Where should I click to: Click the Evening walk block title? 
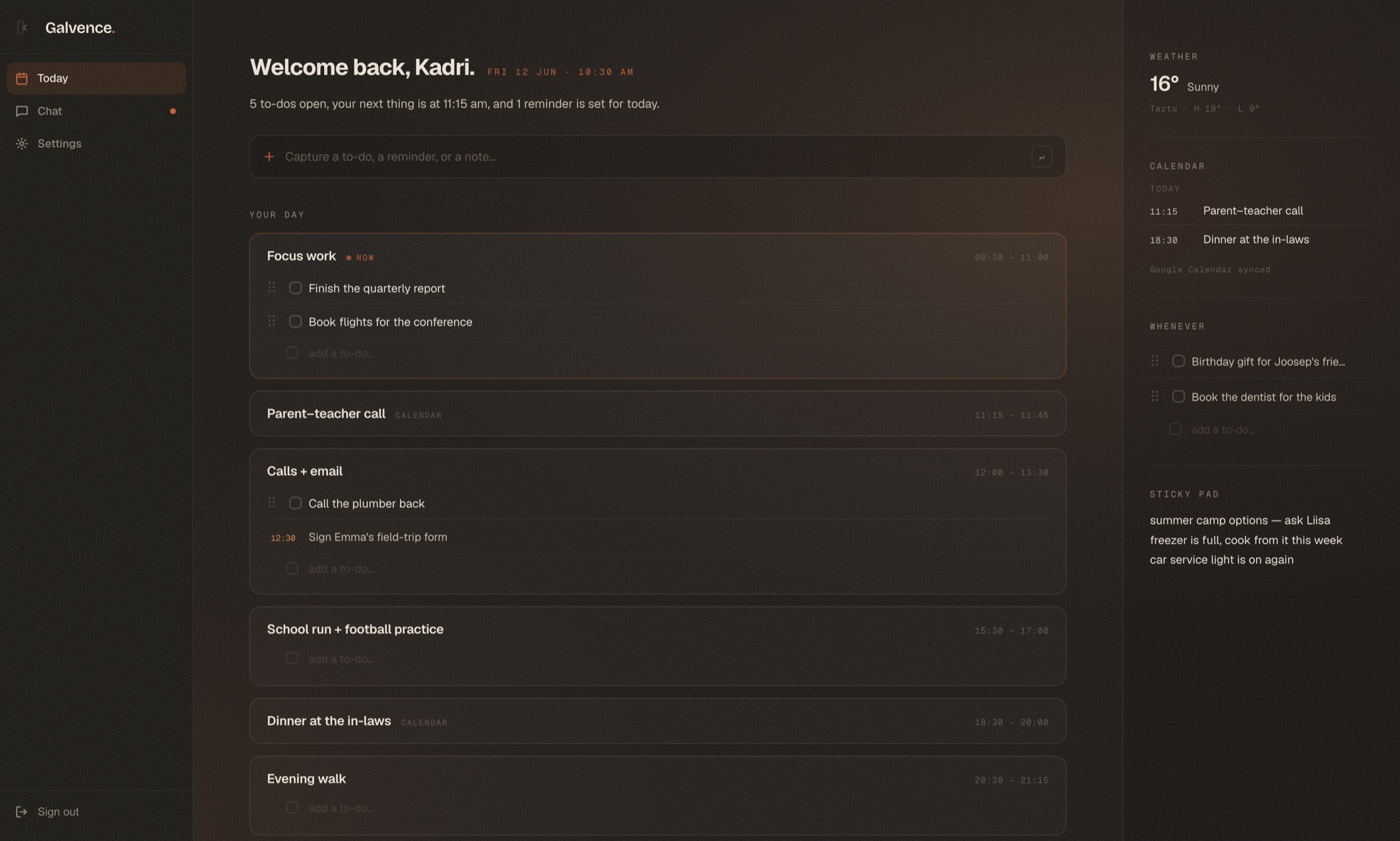[x=307, y=778]
